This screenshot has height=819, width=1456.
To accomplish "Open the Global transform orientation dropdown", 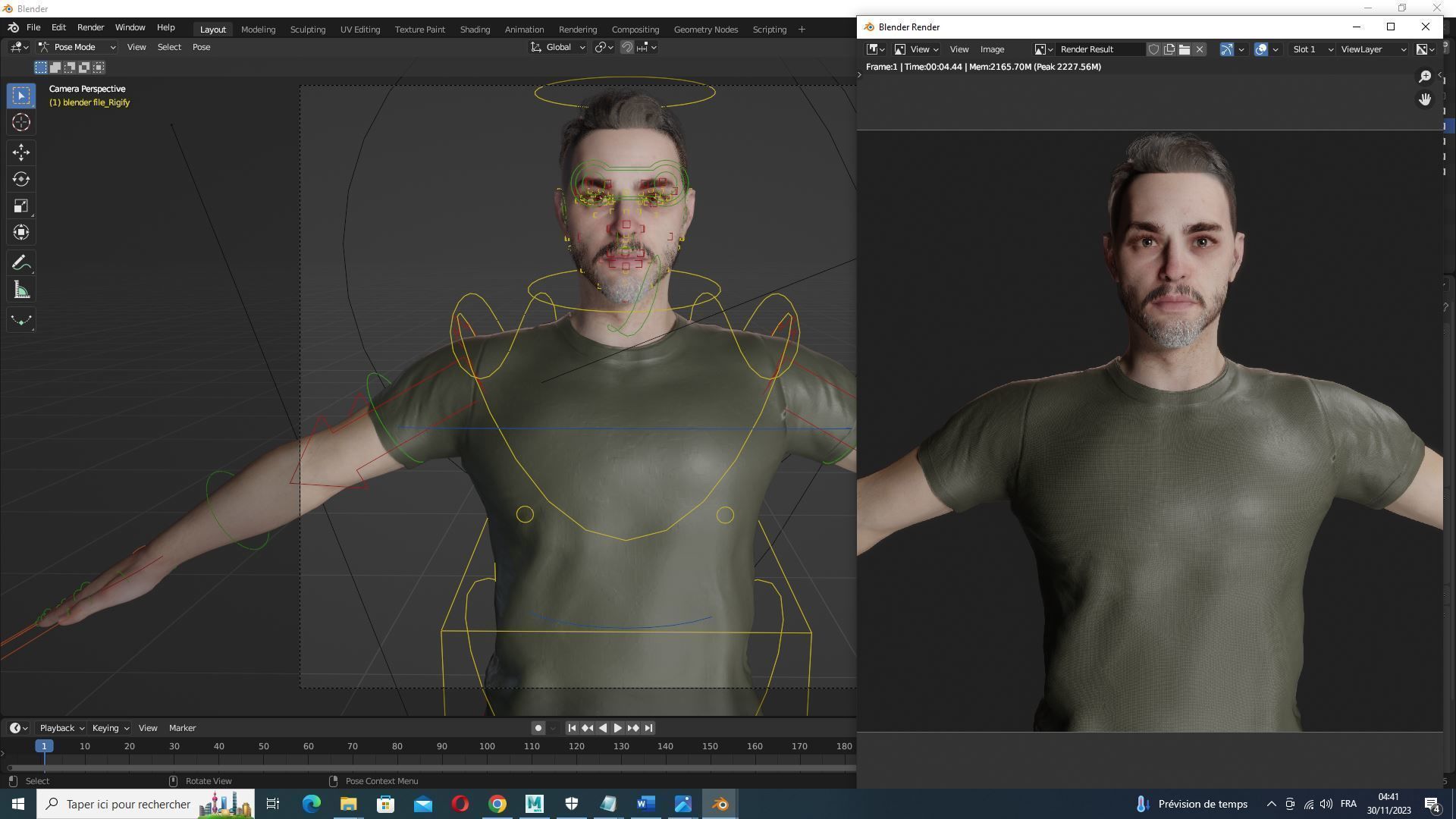I will (558, 47).
